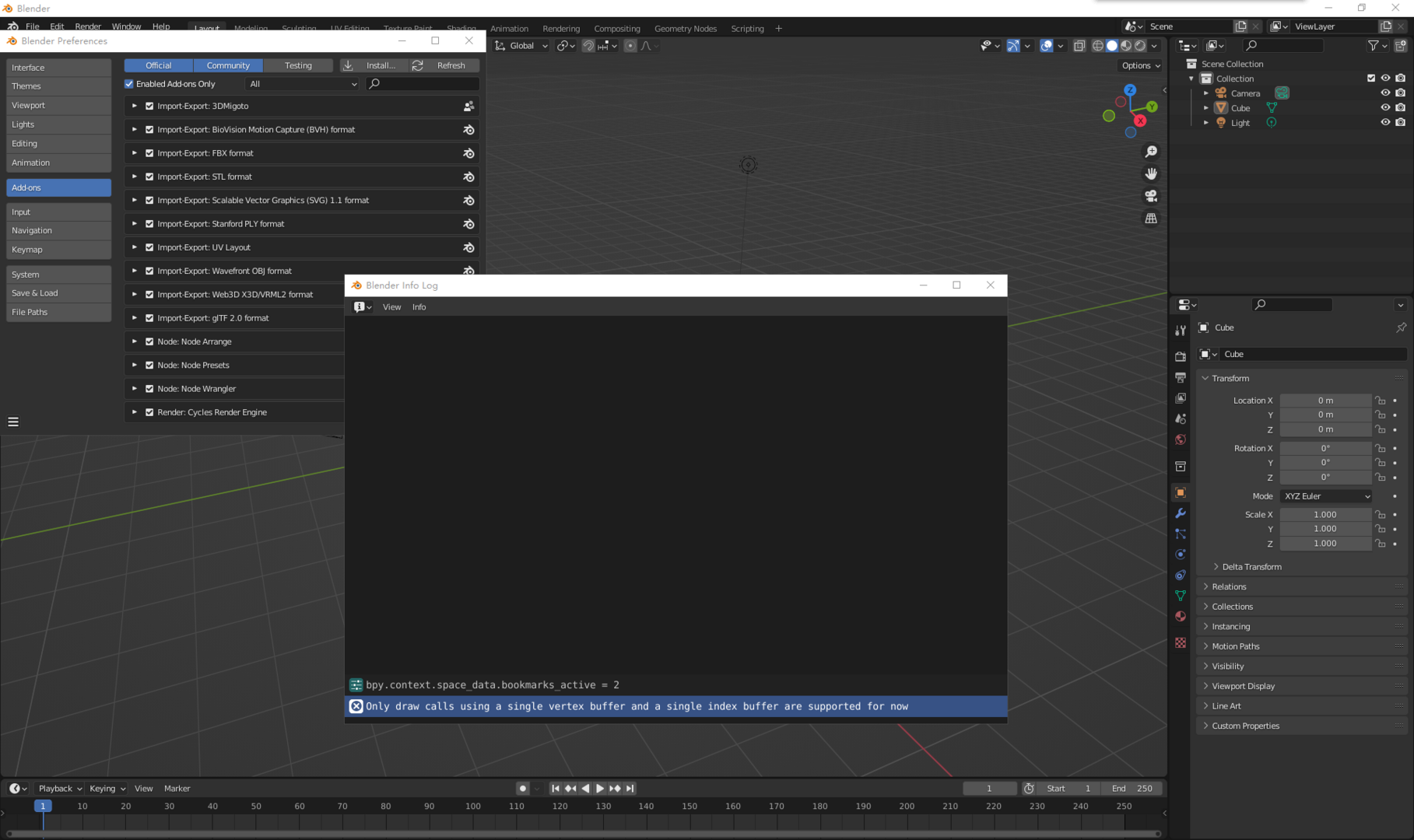Image resolution: width=1414 pixels, height=840 pixels.
Task: Toggle Enabled Add-ons Only checkbox
Action: point(129,84)
